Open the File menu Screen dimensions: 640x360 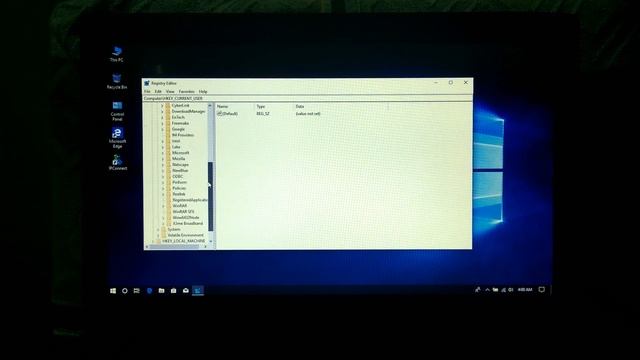coord(147,91)
